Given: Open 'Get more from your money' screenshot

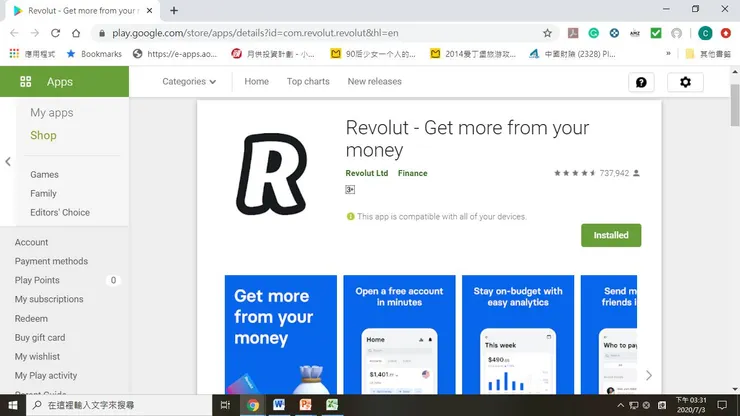Looking at the screenshot, I should [281, 334].
